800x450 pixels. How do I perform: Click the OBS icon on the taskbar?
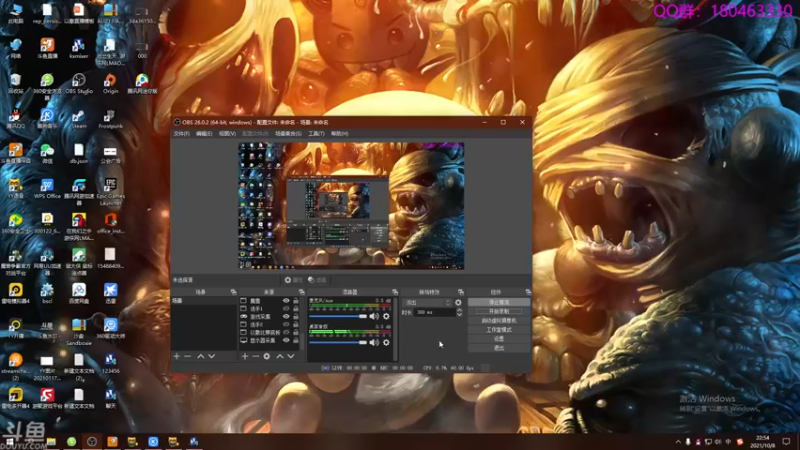[92, 441]
